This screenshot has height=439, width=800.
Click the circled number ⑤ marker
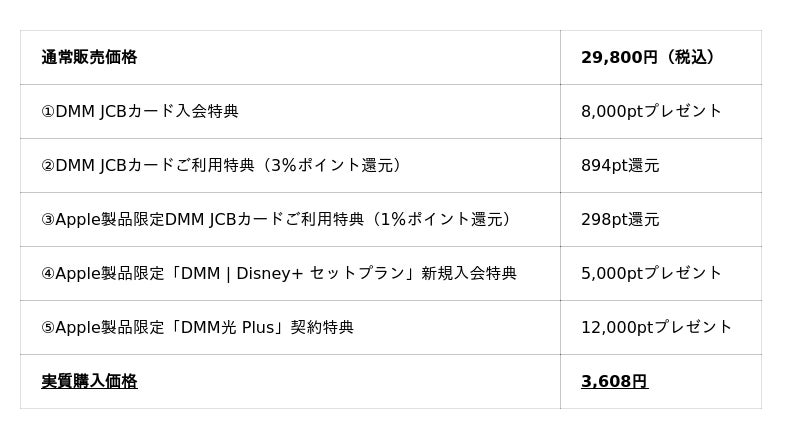48,328
